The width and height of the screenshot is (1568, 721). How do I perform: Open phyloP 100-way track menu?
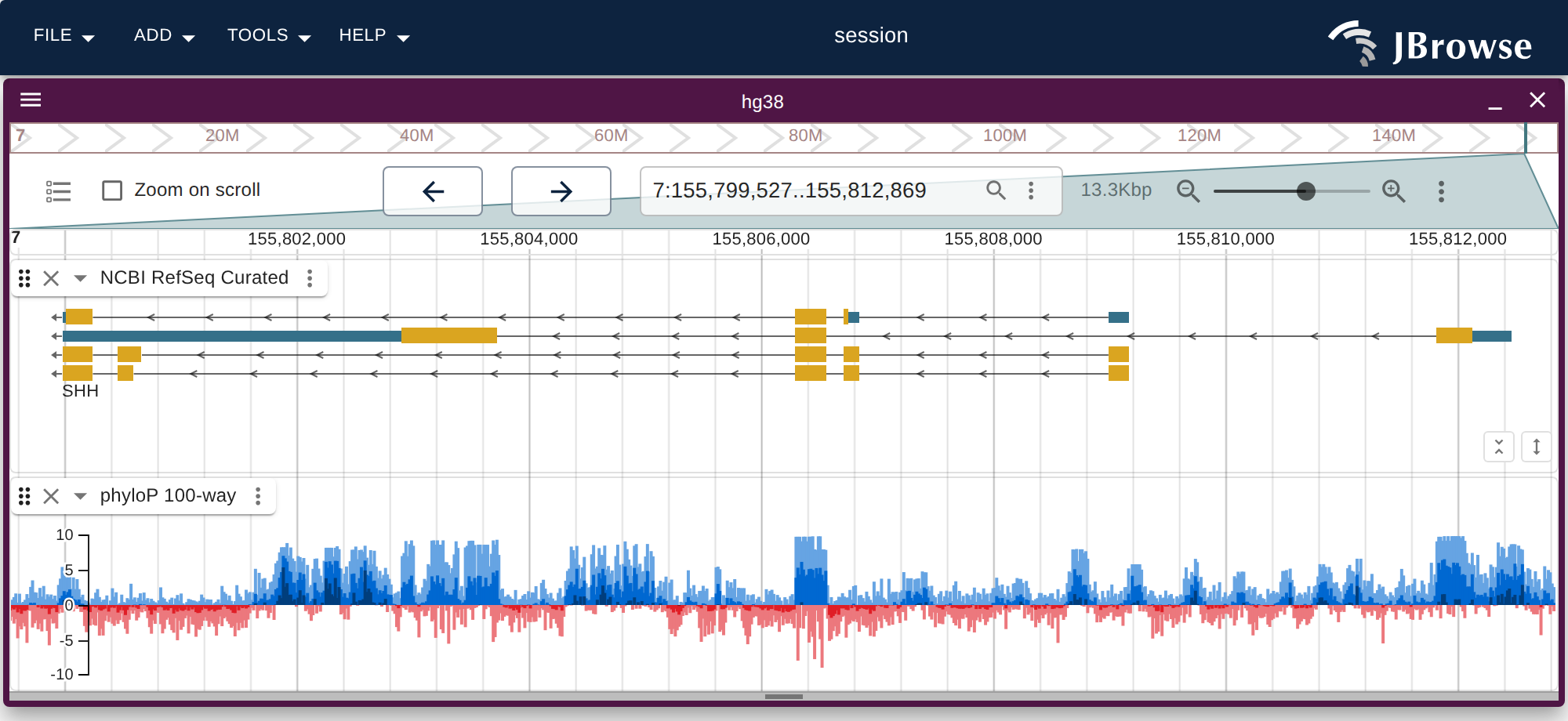(x=258, y=496)
